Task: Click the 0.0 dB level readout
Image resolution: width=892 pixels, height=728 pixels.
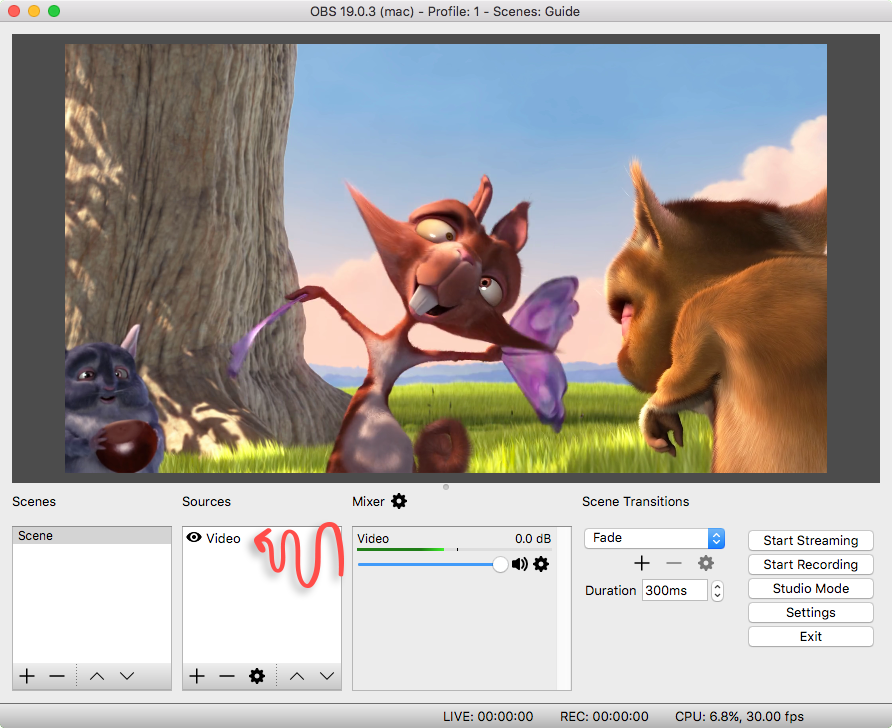Action: (x=533, y=539)
